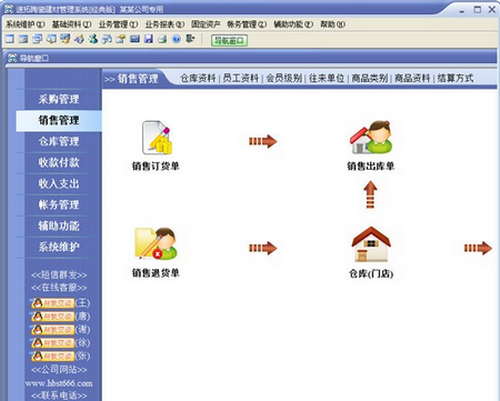Click the cascading windows toolbar icon
Image resolution: width=500 pixels, height=401 pixels.
[x=37, y=39]
